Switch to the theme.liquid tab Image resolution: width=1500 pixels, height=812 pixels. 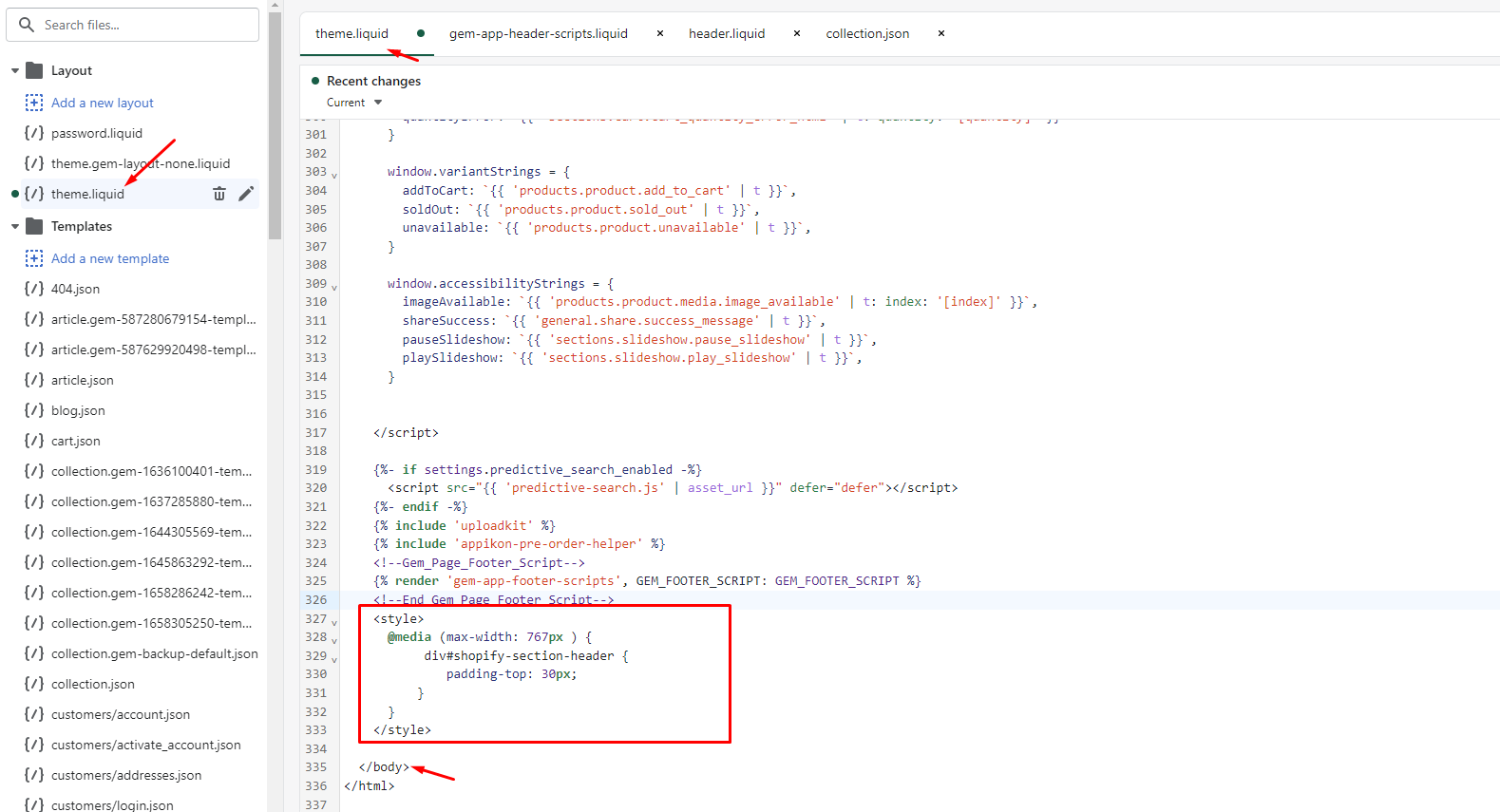tap(351, 33)
